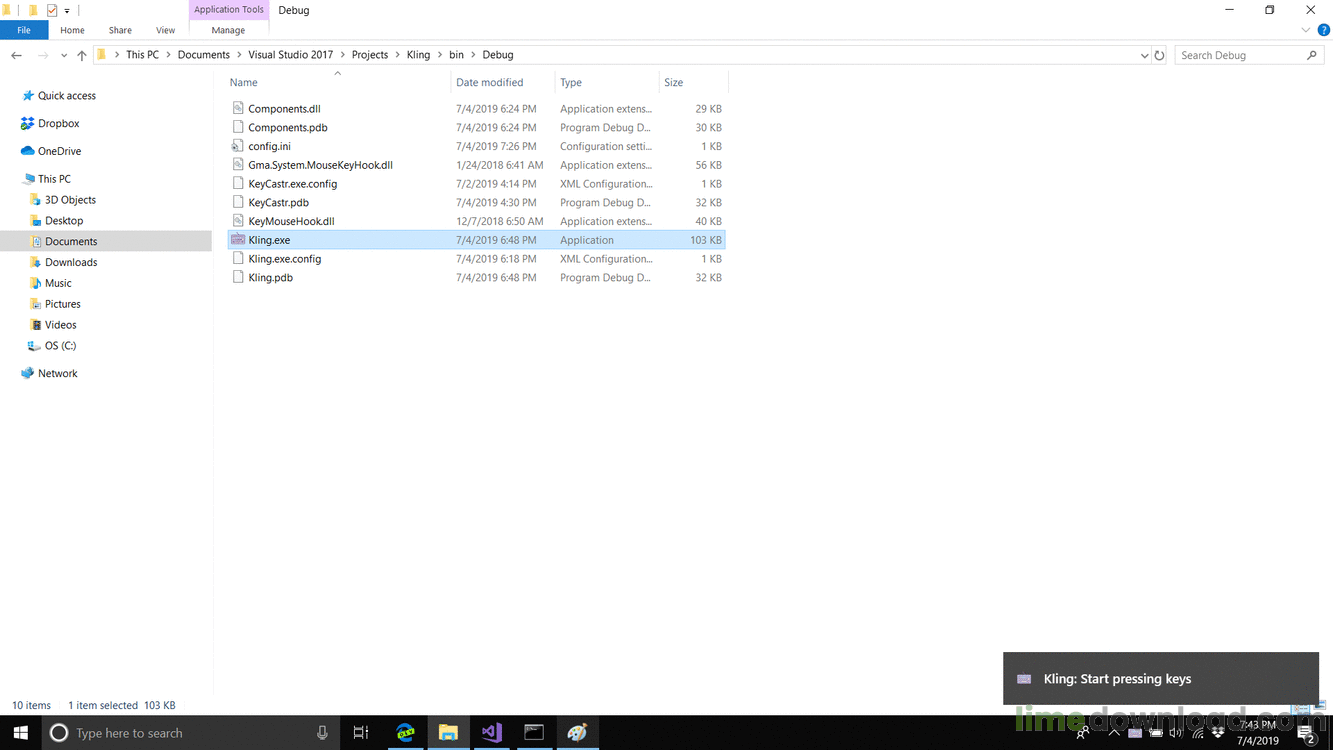Open the Customize Quick Access Toolbar dropdown
Image resolution: width=1333 pixels, height=750 pixels.
[x=67, y=11]
